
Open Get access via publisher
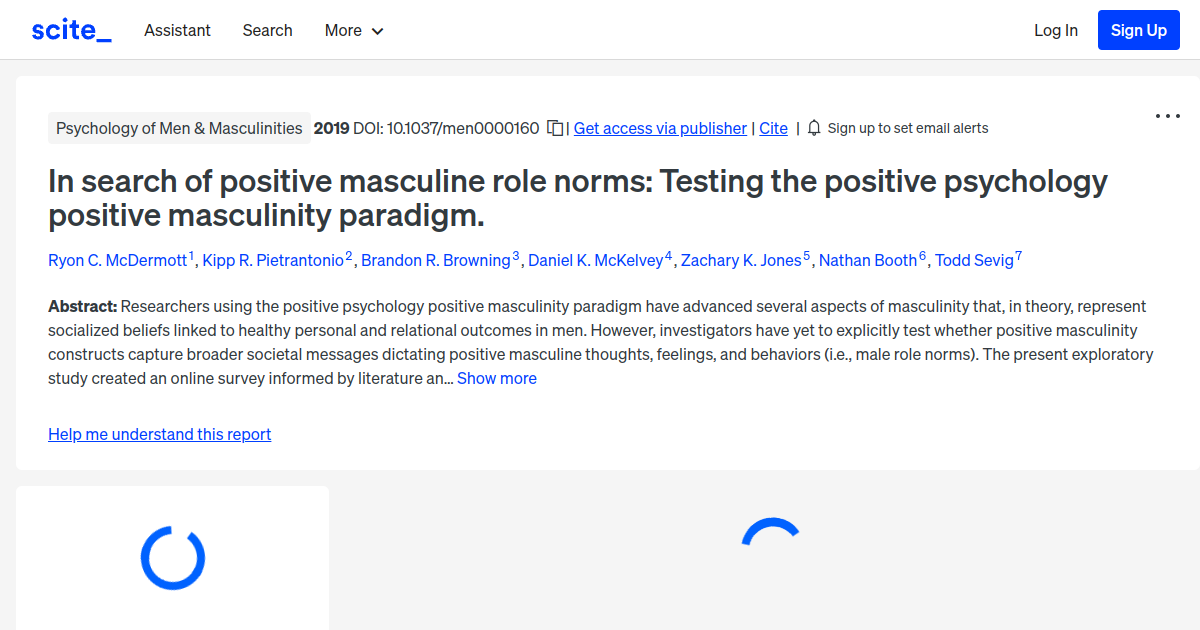pyautogui.click(x=659, y=128)
